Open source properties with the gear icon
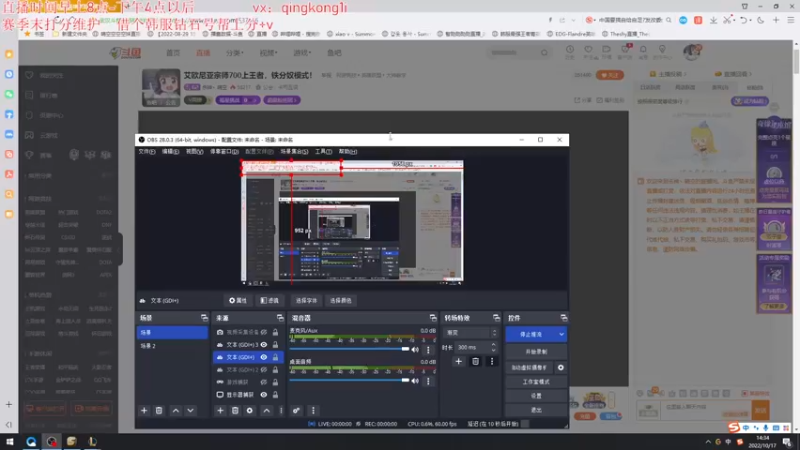 [249, 411]
